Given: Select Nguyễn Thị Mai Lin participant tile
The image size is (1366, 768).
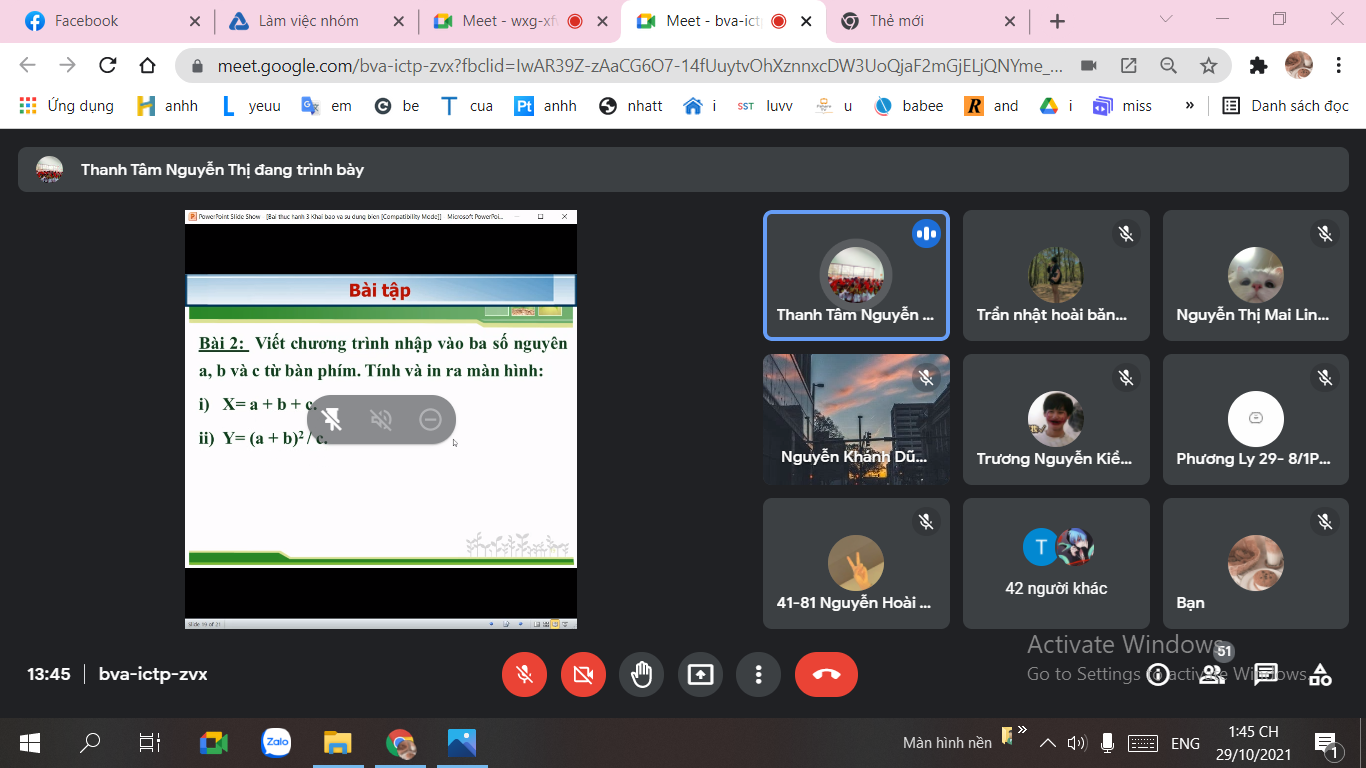Looking at the screenshot, I should (1255, 275).
